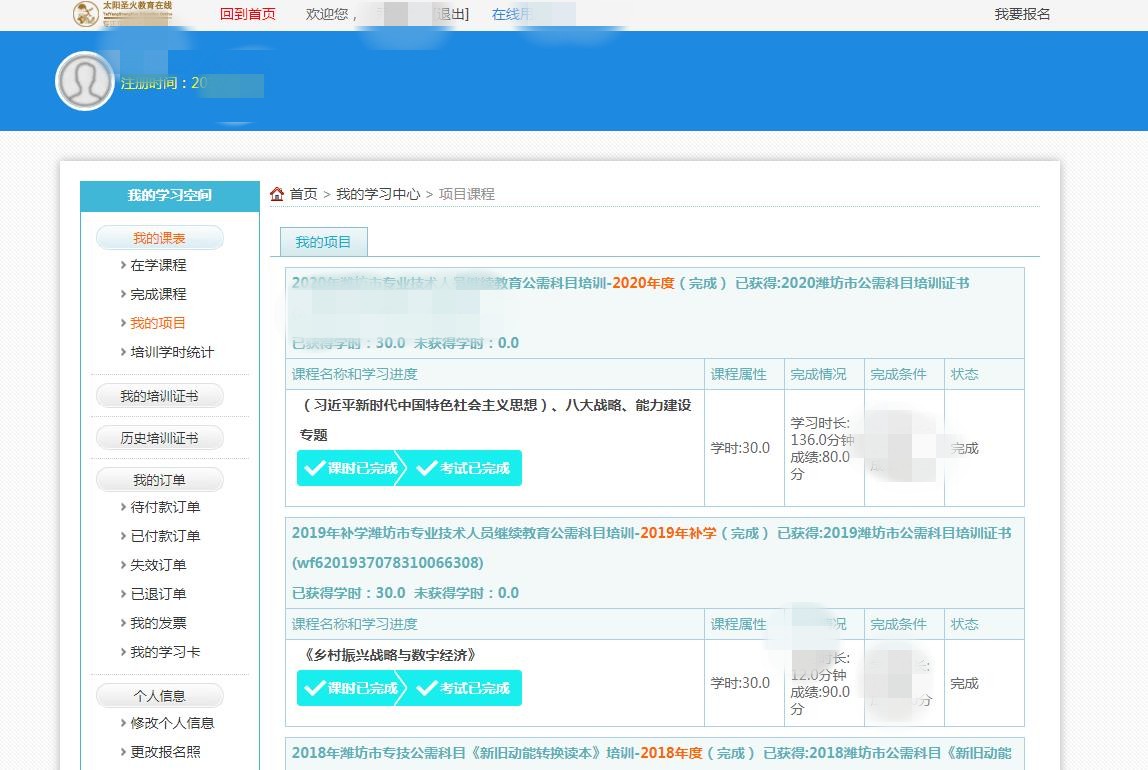Click 课时已完成 for the 2020 course

(x=351, y=468)
